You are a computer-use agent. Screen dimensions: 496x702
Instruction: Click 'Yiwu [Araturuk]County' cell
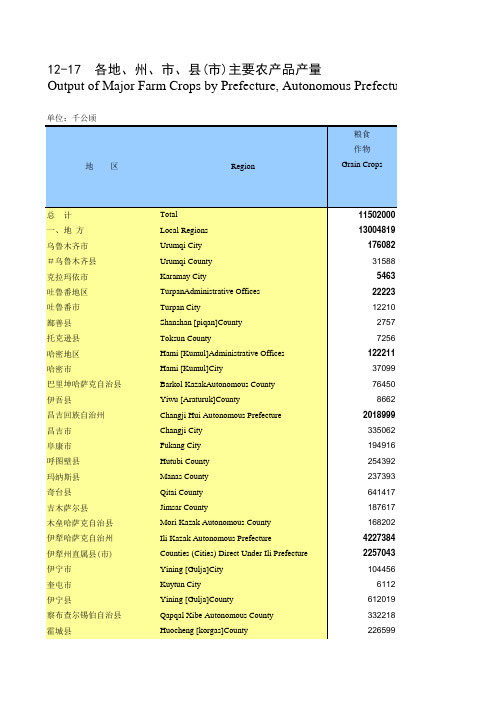(200, 399)
